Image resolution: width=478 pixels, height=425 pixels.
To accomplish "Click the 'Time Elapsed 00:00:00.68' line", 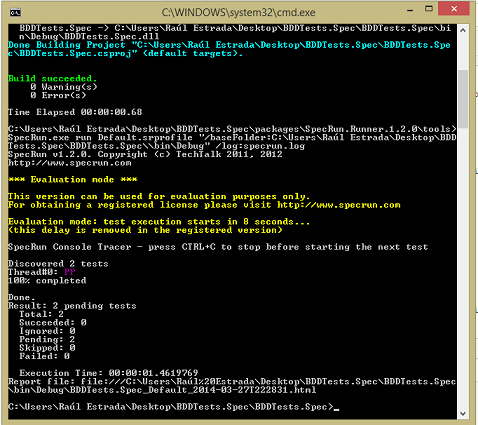I will tap(75, 112).
